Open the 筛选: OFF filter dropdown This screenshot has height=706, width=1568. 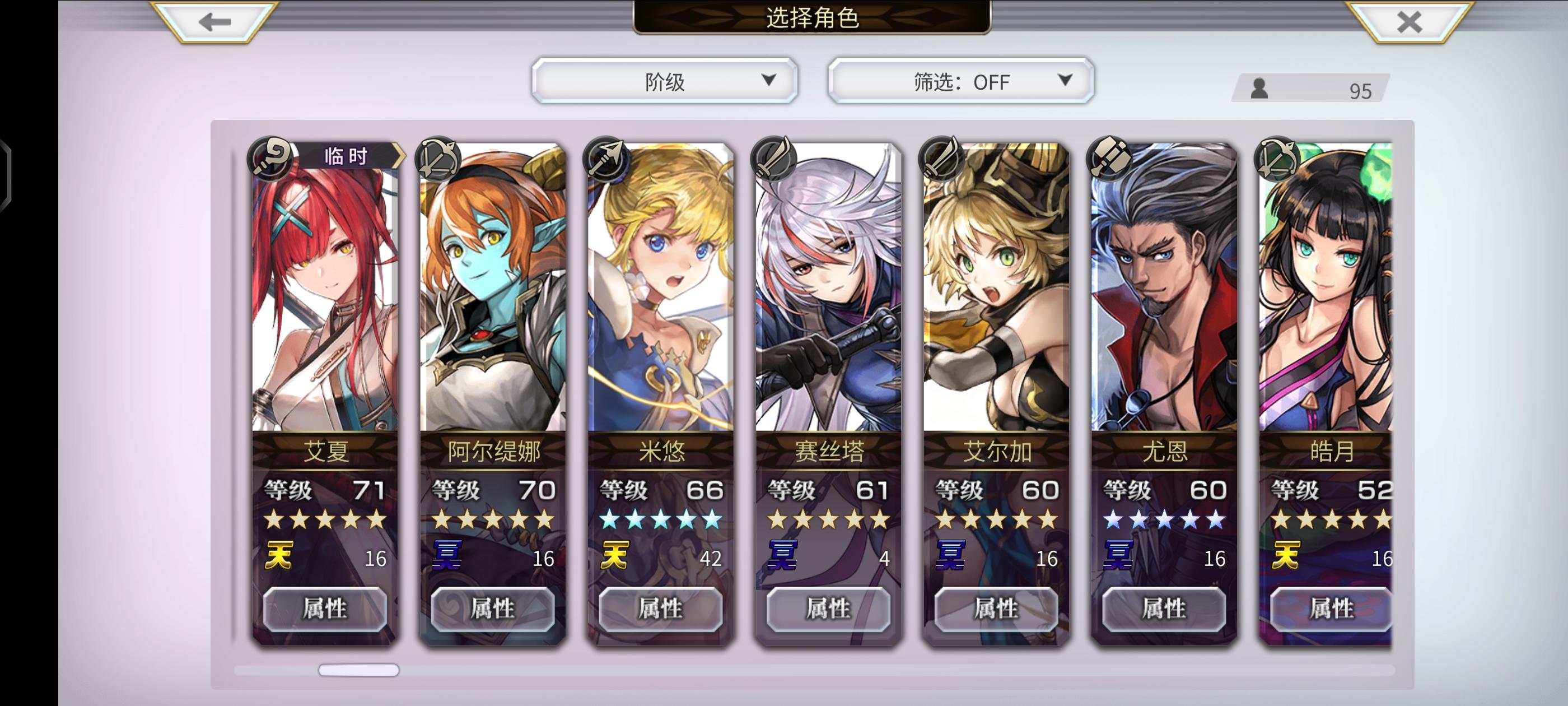pos(960,81)
